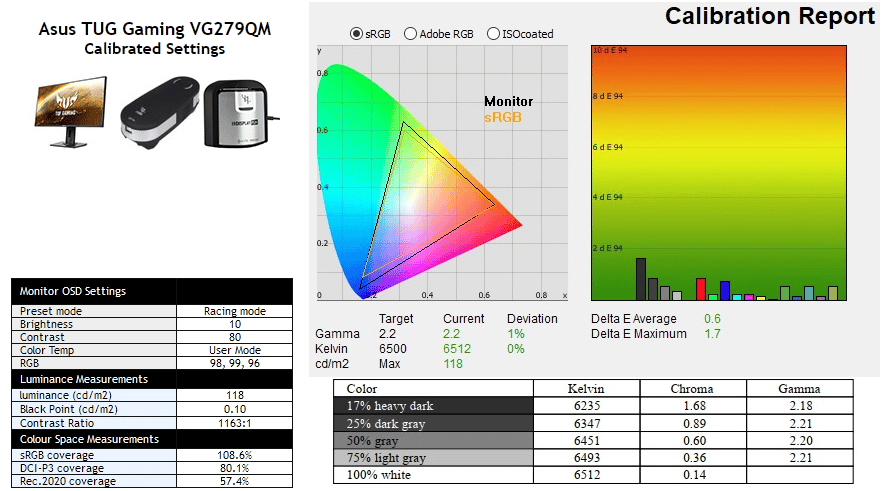This screenshot has width=889, height=491.
Task: Click the 100% white row label
Action: pos(378,475)
